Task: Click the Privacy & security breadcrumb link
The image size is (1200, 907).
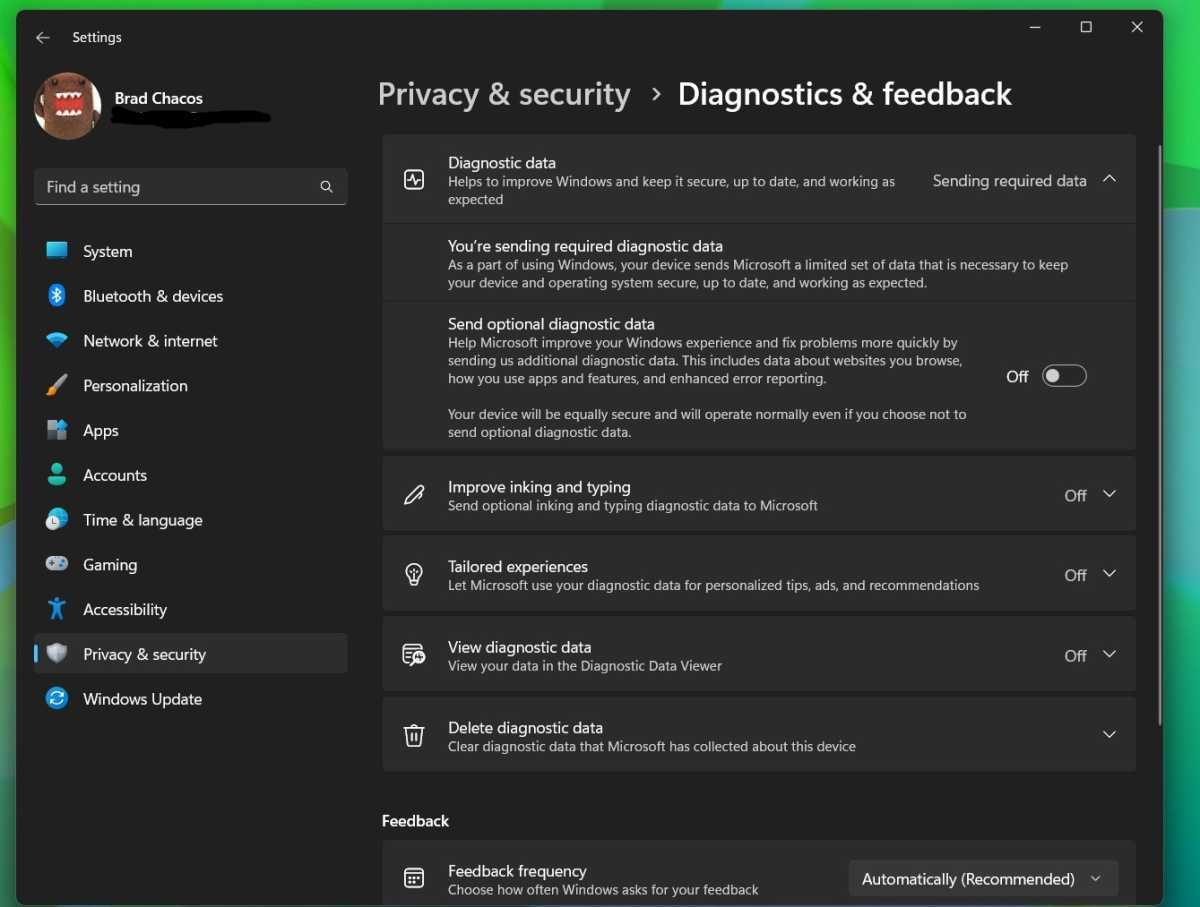Action: pyautogui.click(x=504, y=93)
